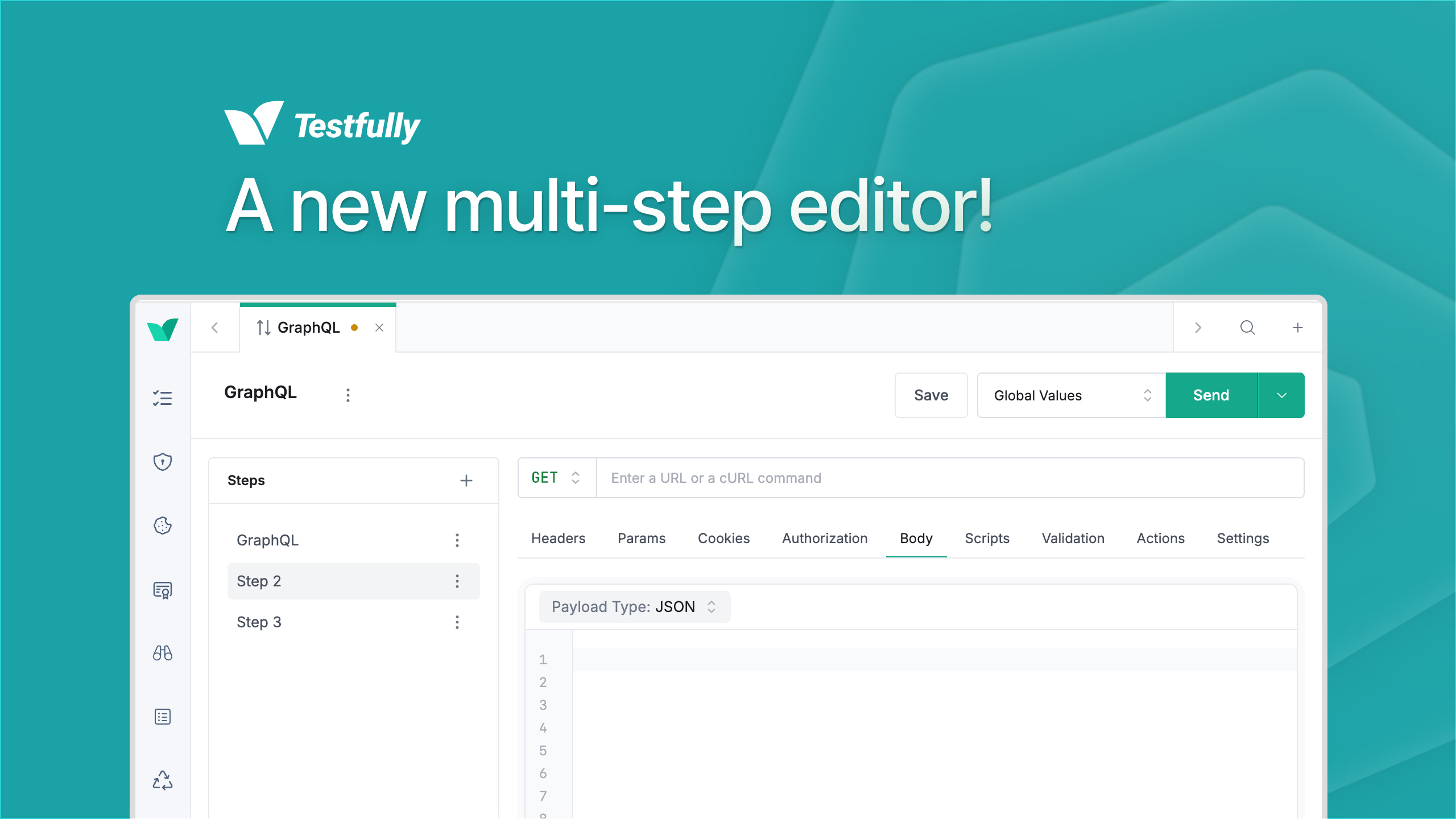The height and width of the screenshot is (819, 1456).
Task: Open the cookie icon in sidebar
Action: point(163,525)
